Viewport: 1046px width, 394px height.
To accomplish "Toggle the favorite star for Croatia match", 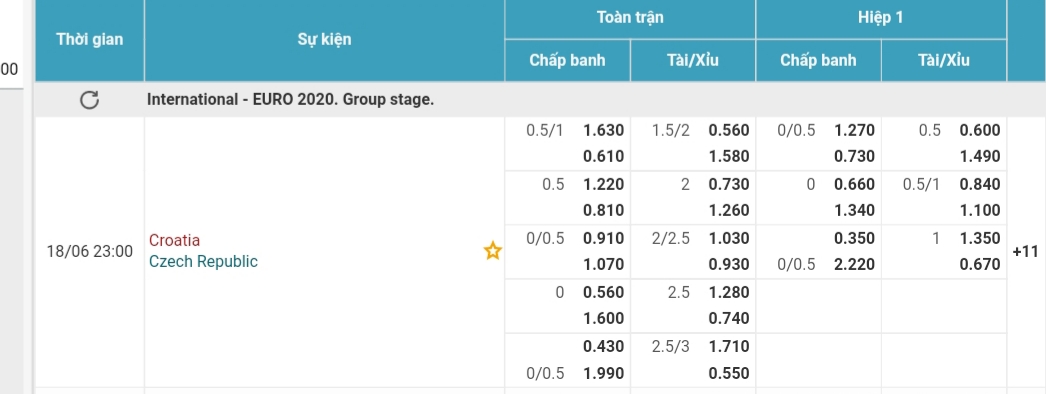I will click(492, 251).
